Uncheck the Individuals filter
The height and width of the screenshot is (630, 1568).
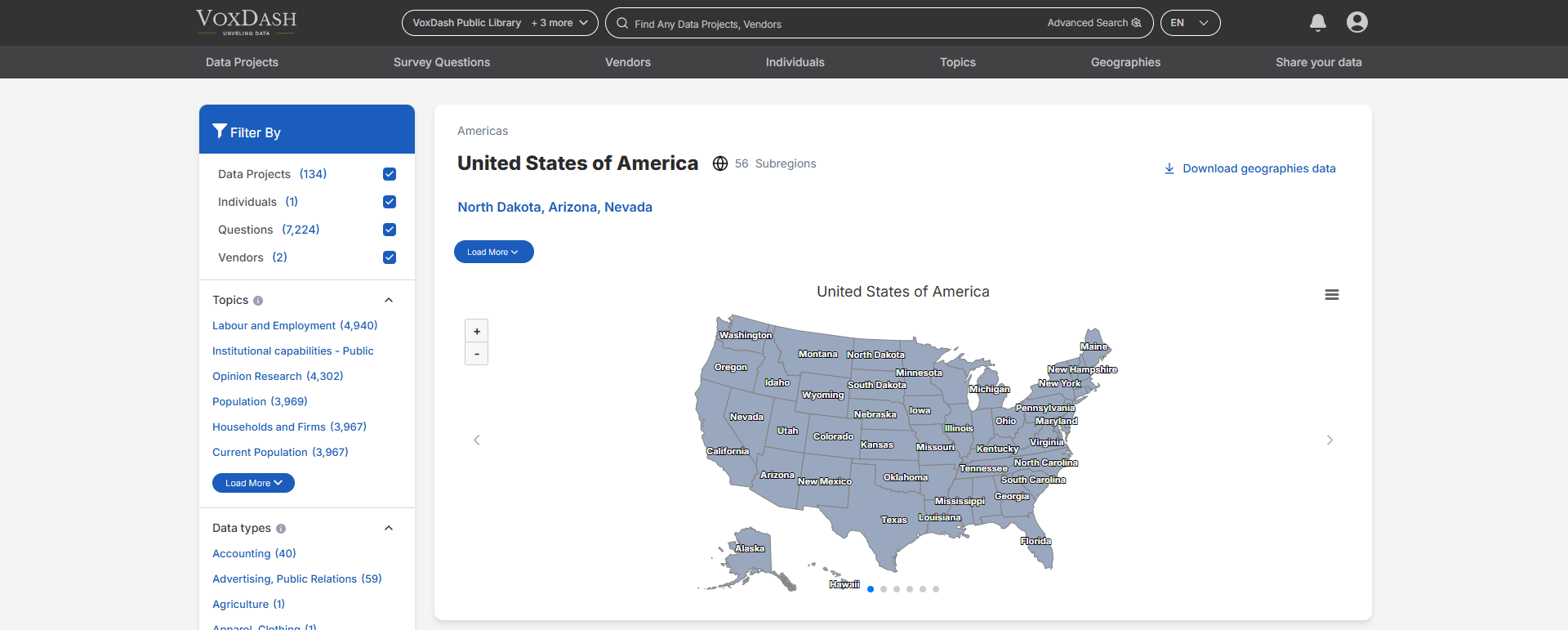(x=390, y=202)
